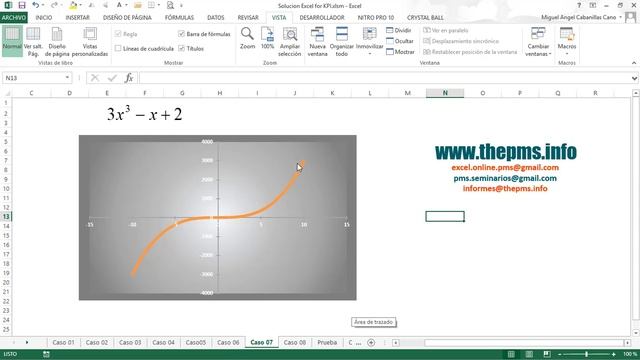Click pms.seminarios@gmail.com address
The image size is (640, 360).
(505, 178)
